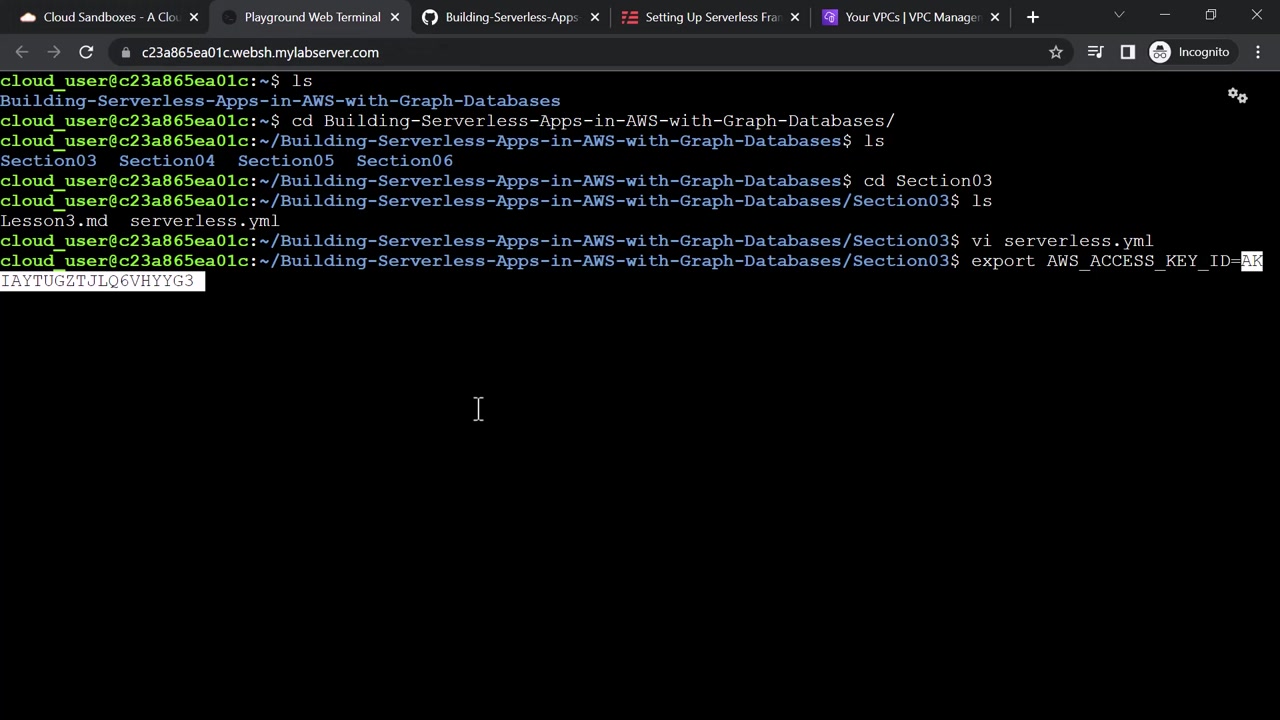
Task: Reload the current page
Action: point(86,52)
